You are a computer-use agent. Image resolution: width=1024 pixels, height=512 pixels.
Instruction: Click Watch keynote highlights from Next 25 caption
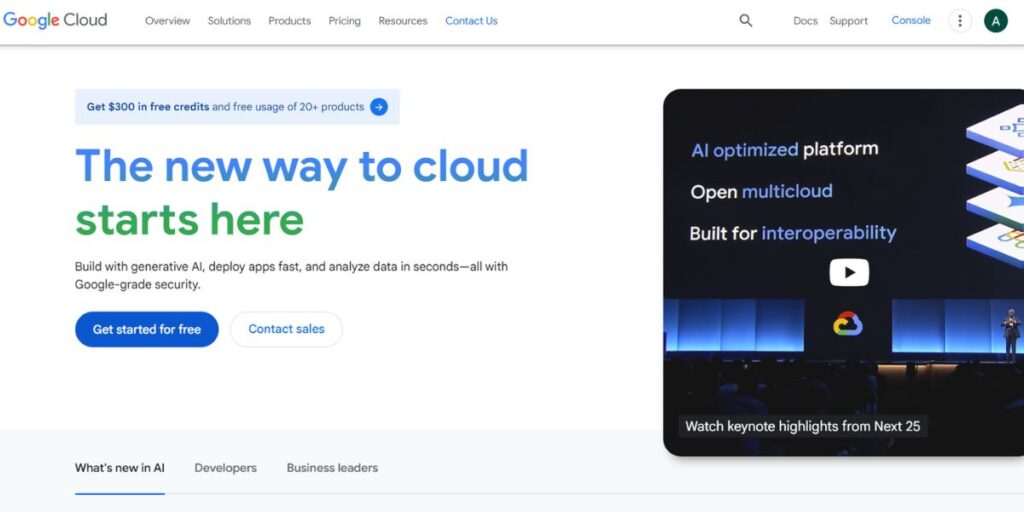pos(803,426)
